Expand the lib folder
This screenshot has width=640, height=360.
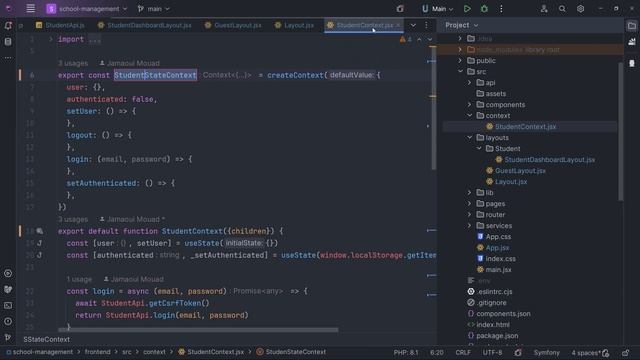coord(469,193)
